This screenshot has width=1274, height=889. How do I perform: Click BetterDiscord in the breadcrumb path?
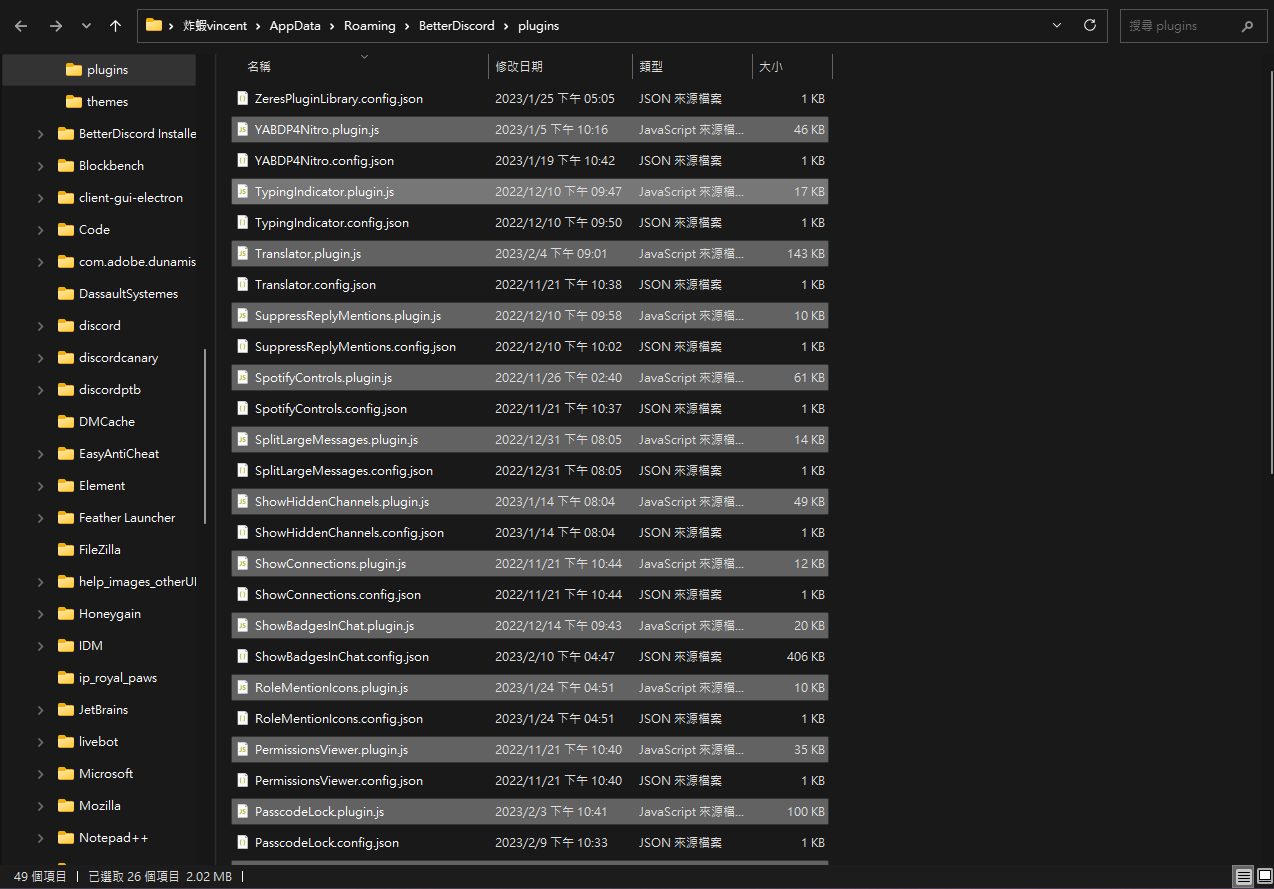[457, 25]
